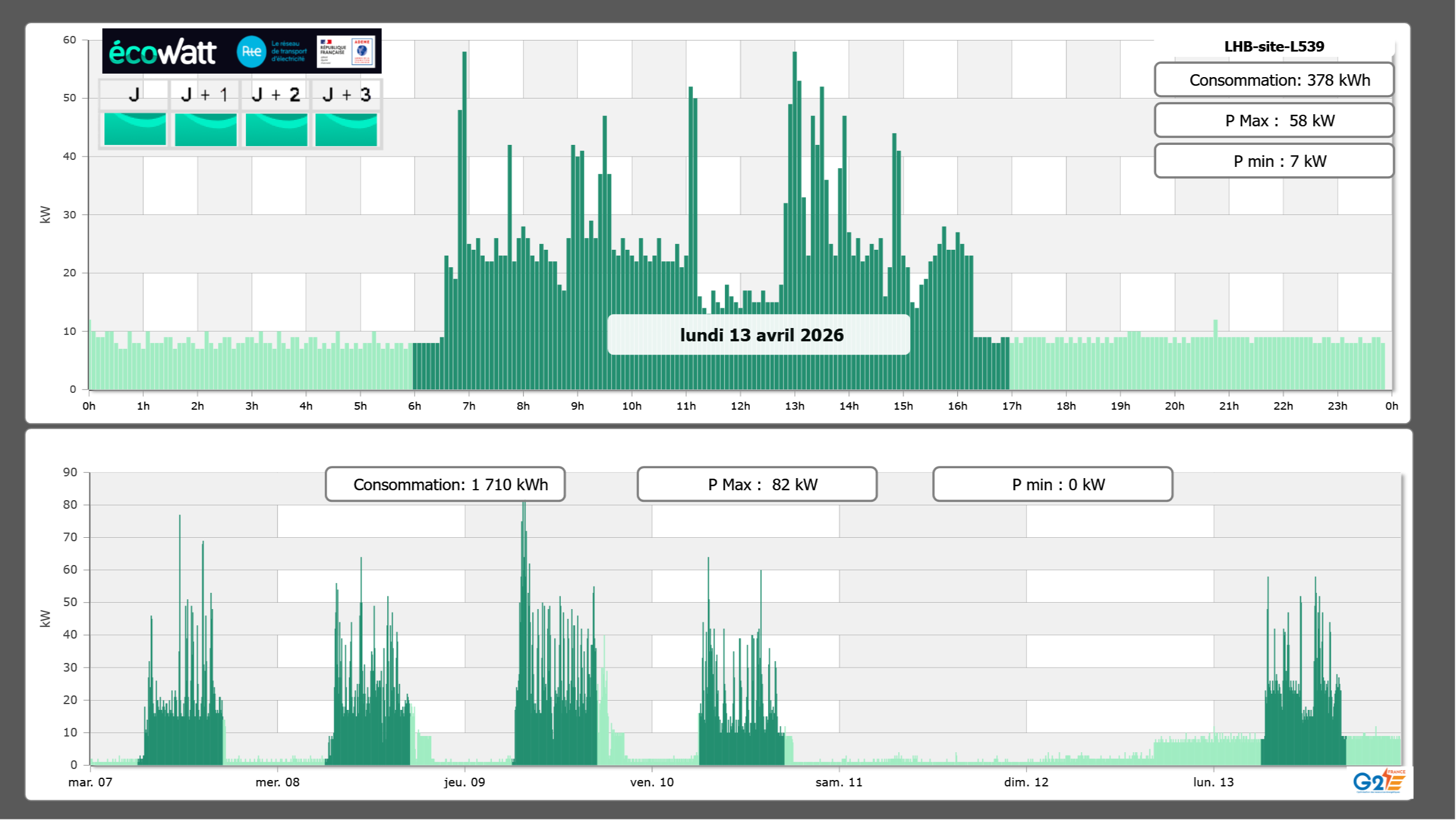The height and width of the screenshot is (820, 1456).
Task: Click the Consommation: 1 710 kWh box
Action: pyautogui.click(x=445, y=484)
